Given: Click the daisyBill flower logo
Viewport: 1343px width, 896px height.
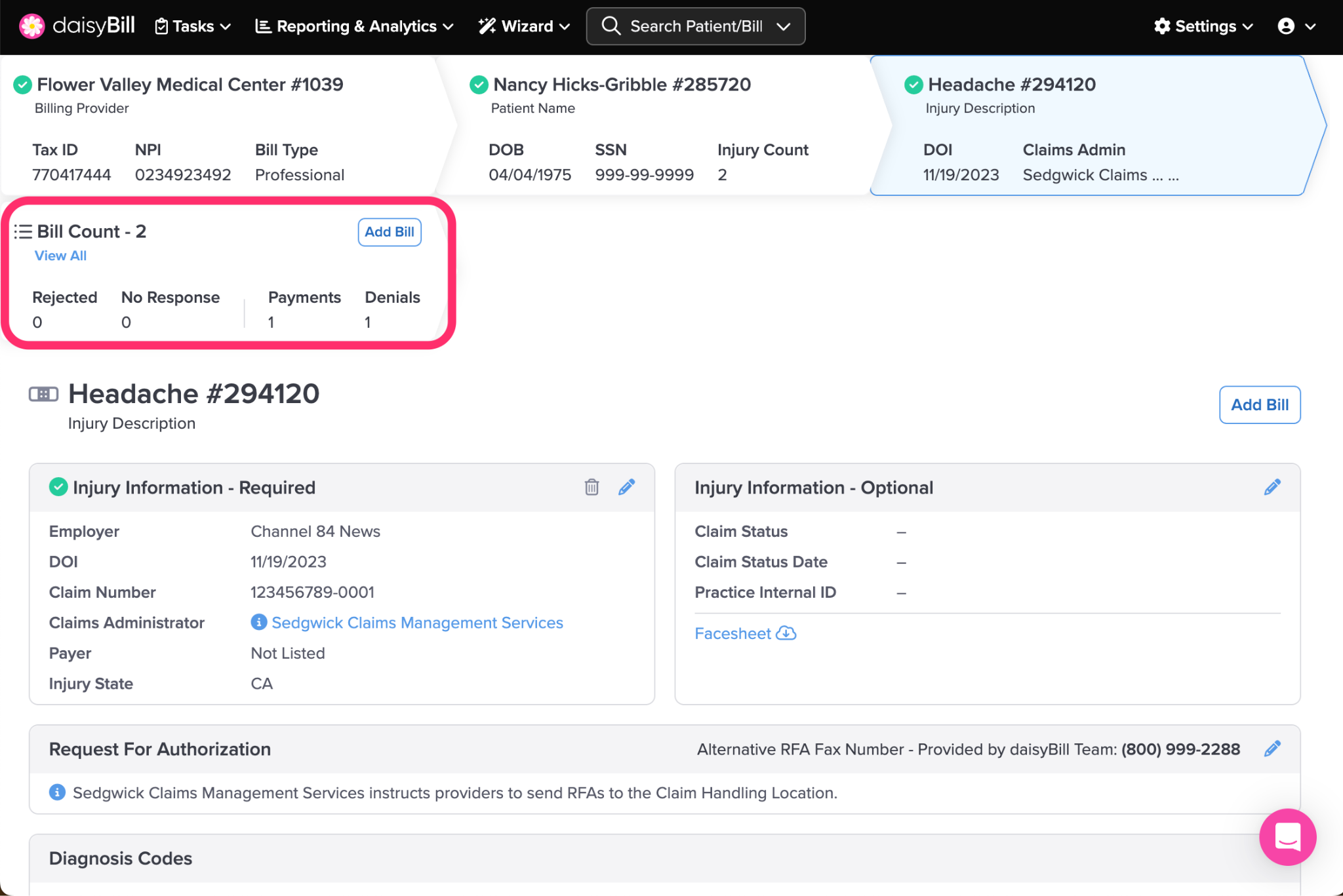Looking at the screenshot, I should 31,26.
